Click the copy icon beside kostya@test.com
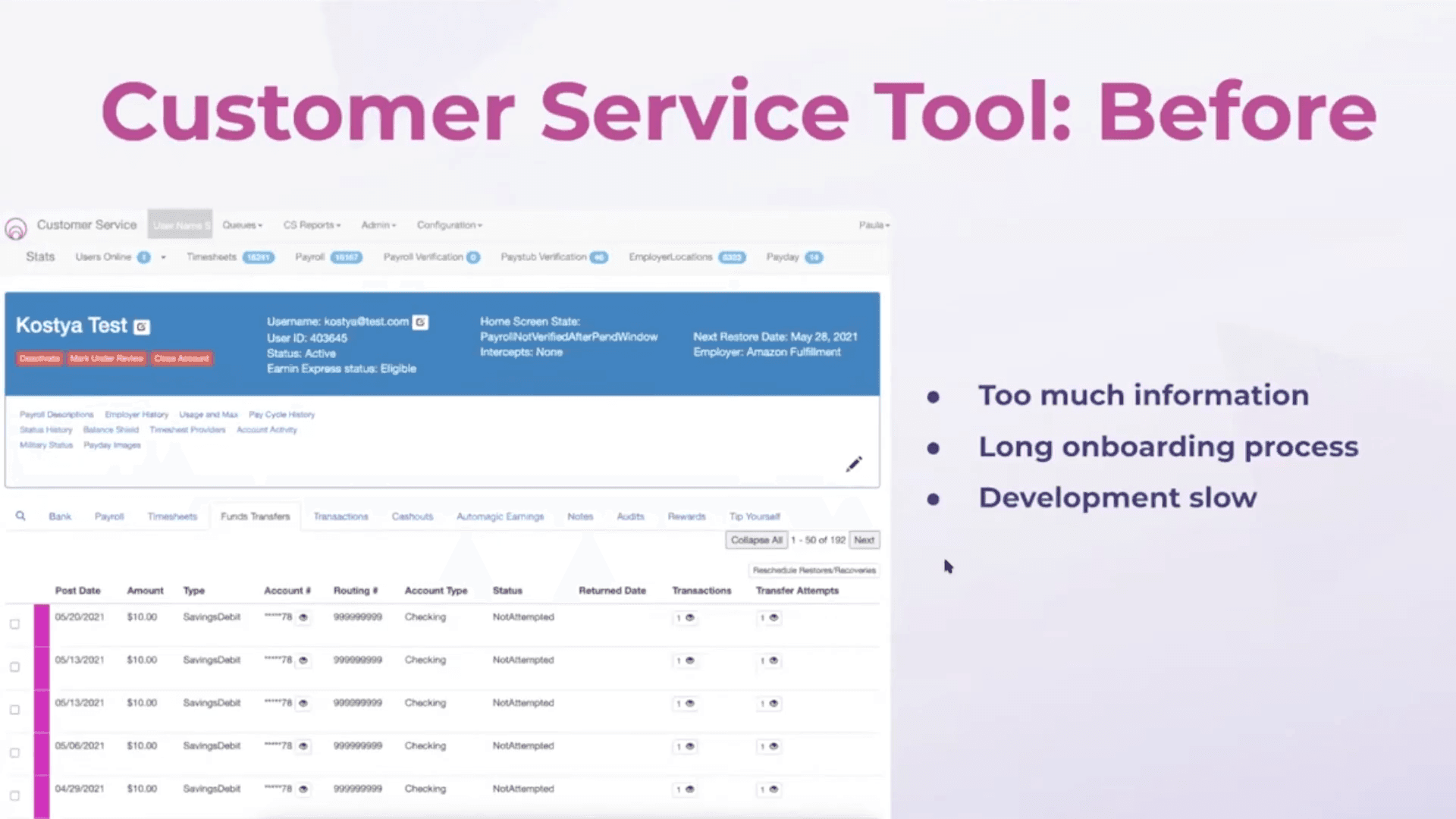Viewport: 1456px width, 819px height. pos(420,322)
